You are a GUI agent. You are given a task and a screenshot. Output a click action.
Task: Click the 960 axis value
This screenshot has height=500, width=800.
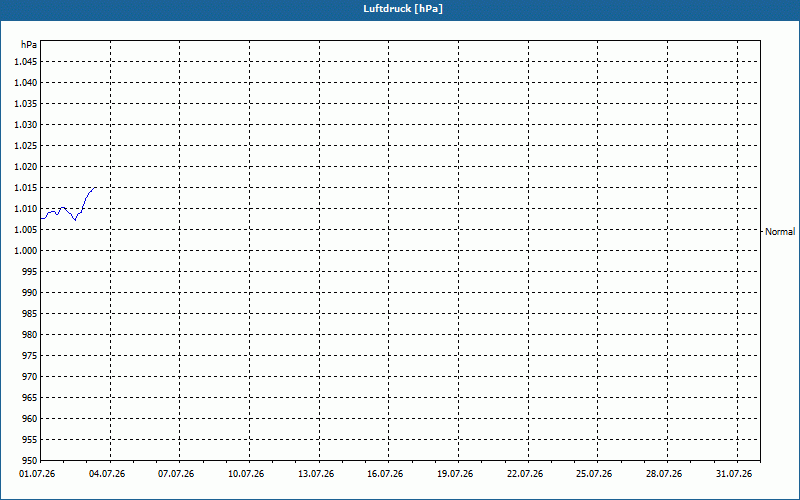30,418
